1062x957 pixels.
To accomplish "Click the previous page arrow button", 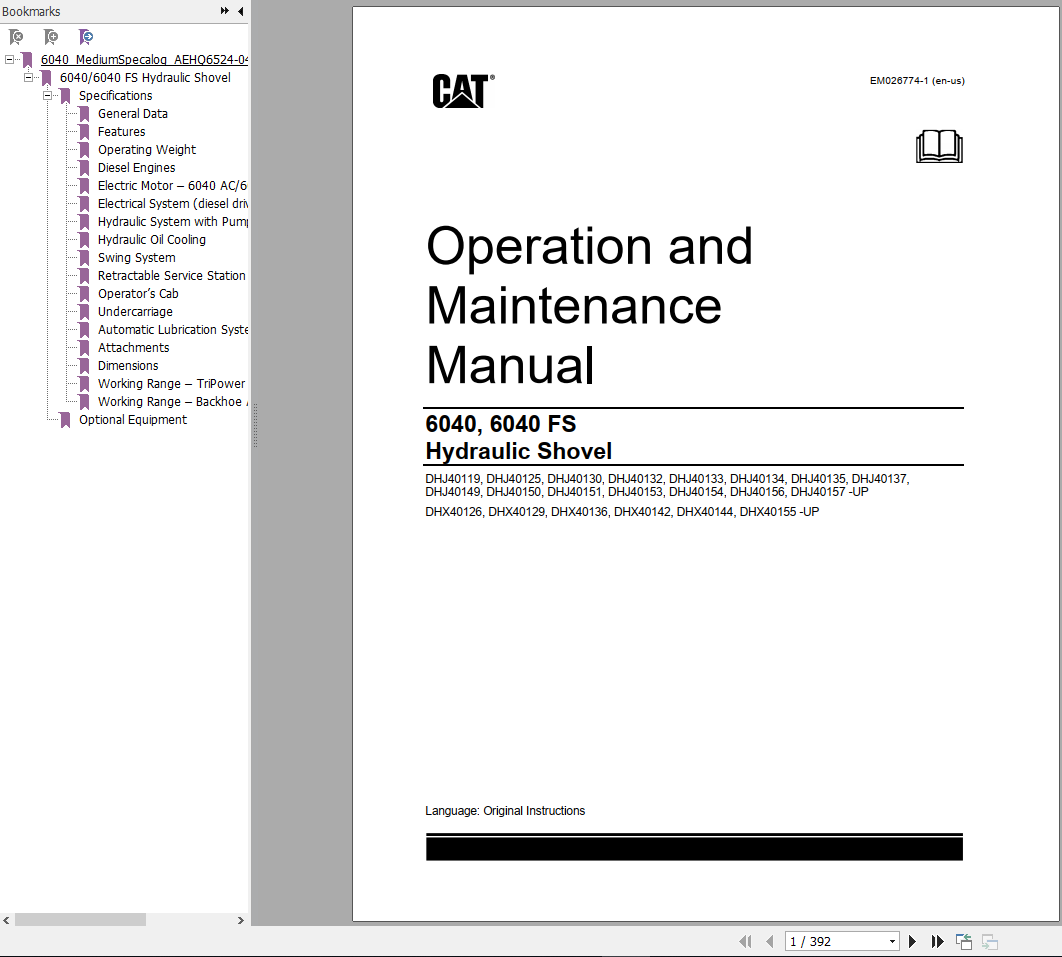I will pos(769,941).
